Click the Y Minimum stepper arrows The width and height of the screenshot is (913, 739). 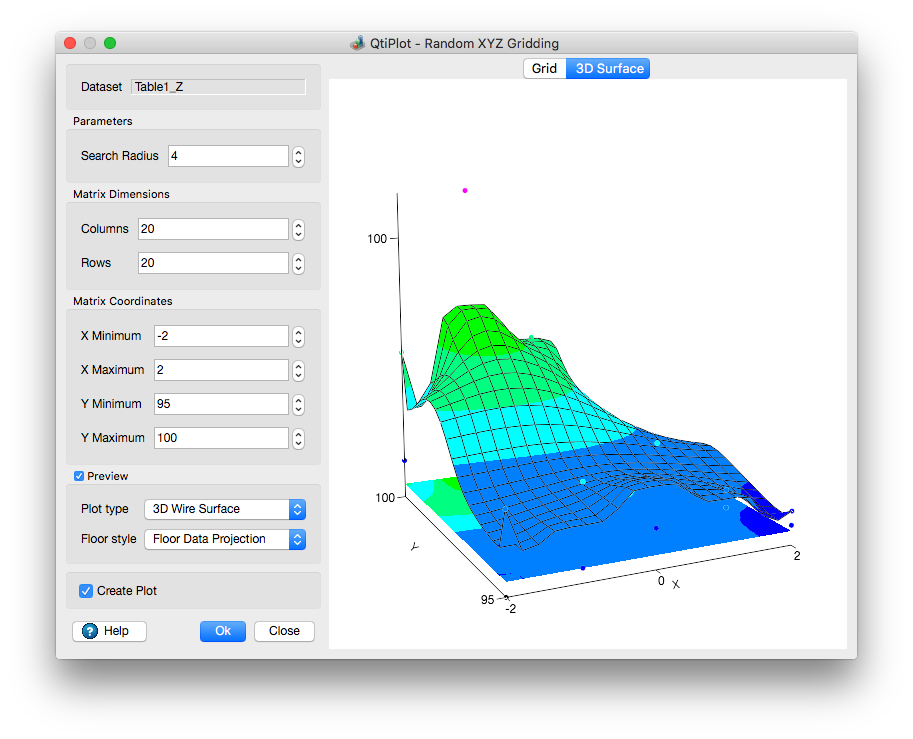tap(298, 404)
